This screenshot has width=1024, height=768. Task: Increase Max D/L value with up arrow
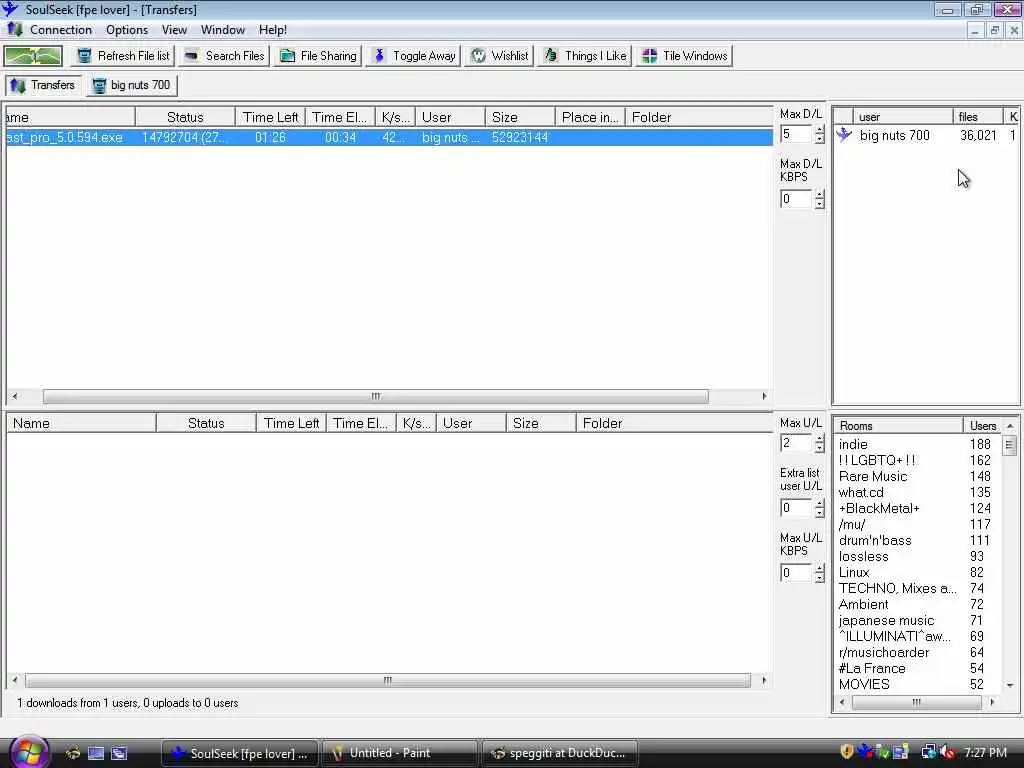coord(820,130)
